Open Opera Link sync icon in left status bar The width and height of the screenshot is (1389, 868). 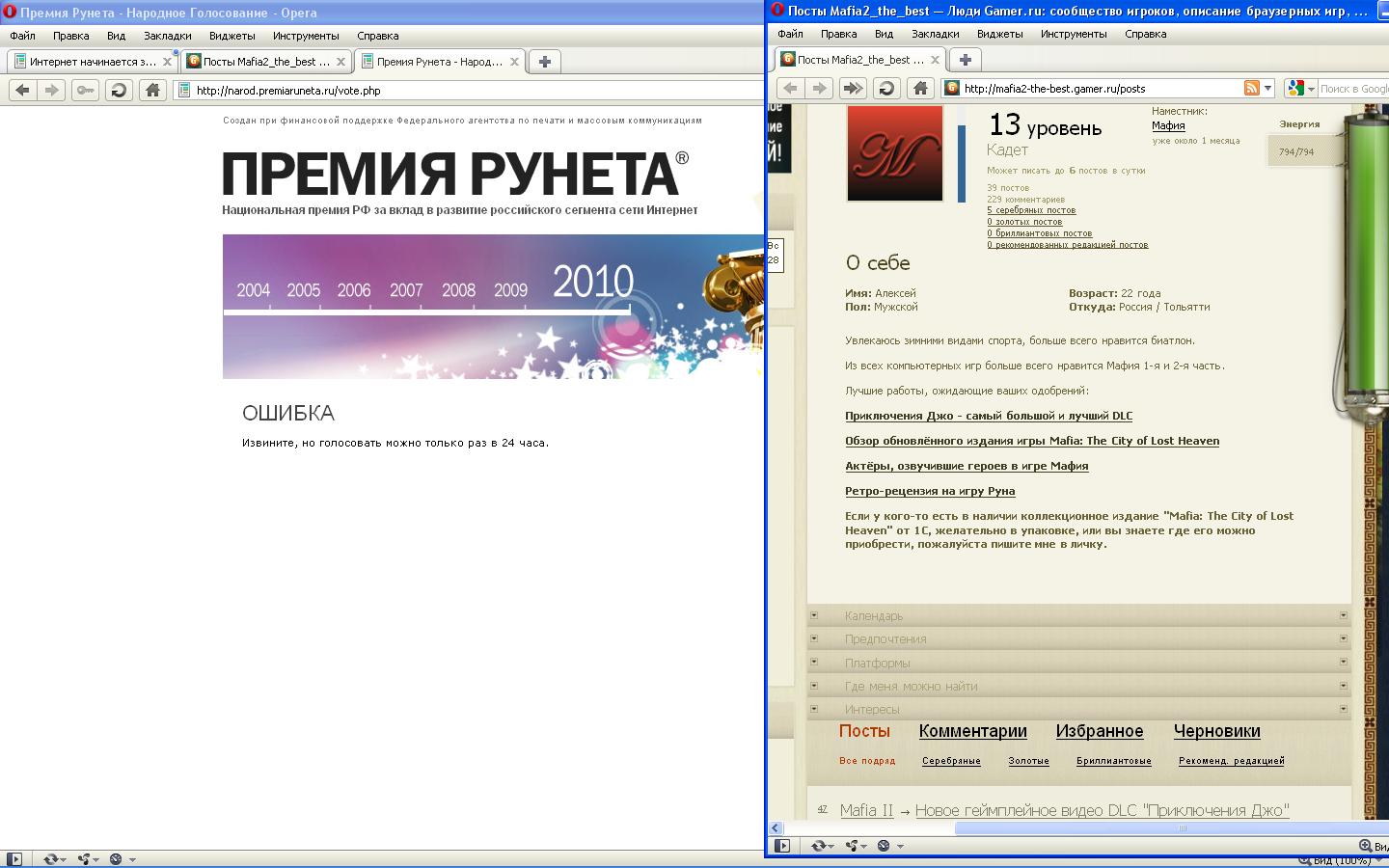click(x=50, y=858)
